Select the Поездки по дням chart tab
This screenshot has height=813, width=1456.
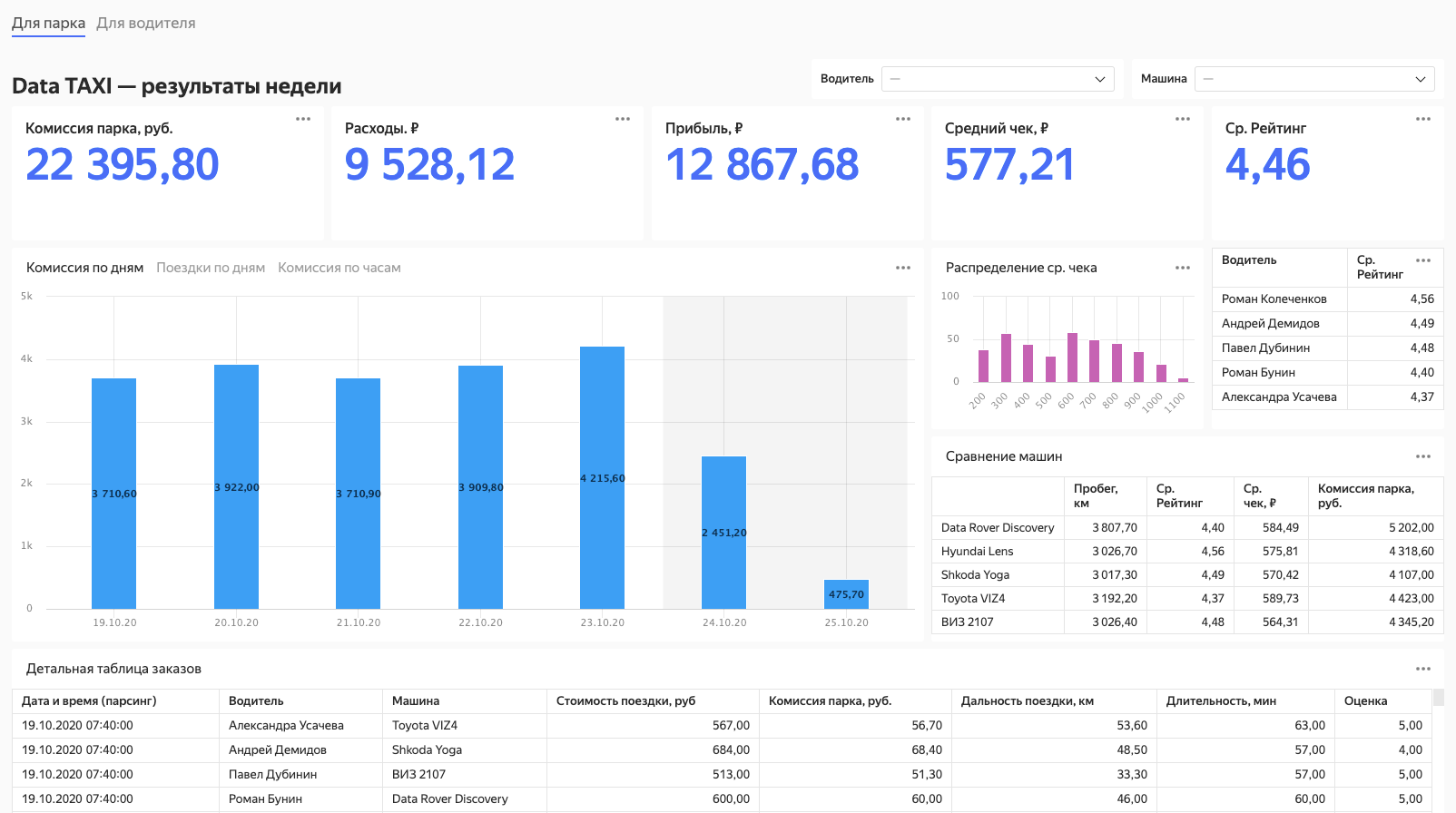click(x=211, y=268)
